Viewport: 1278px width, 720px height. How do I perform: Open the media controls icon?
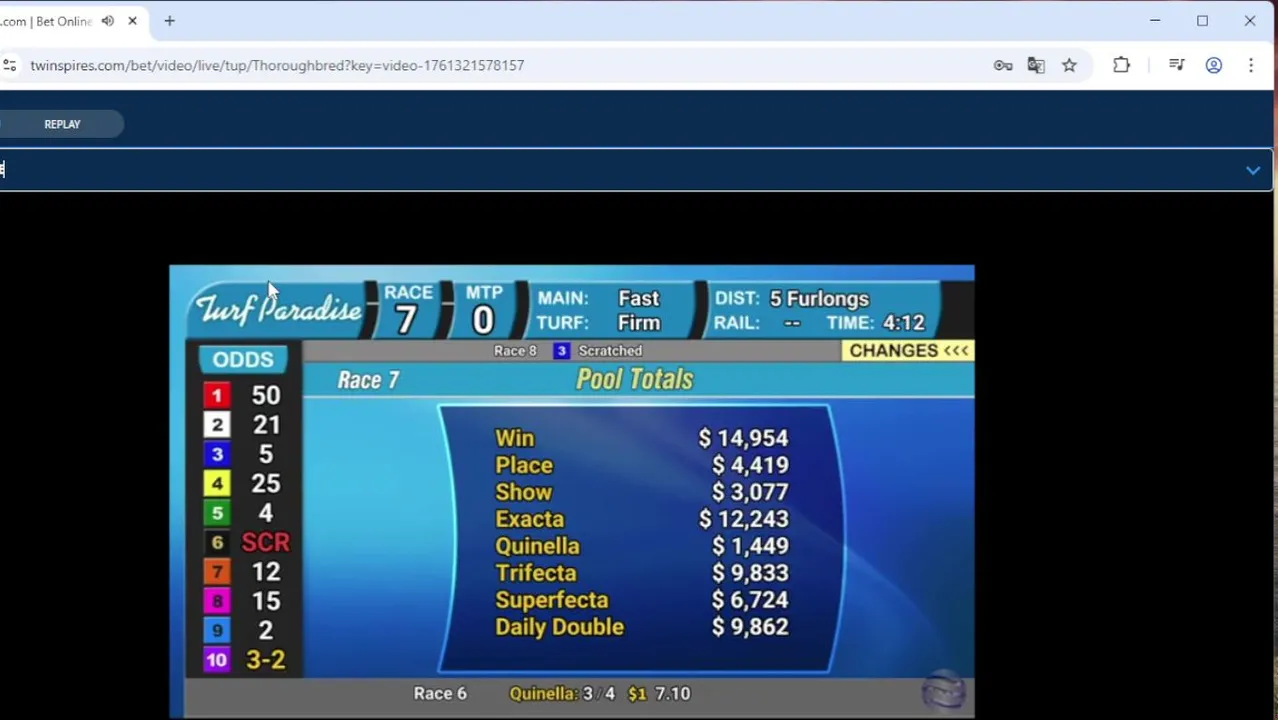click(x=1176, y=65)
